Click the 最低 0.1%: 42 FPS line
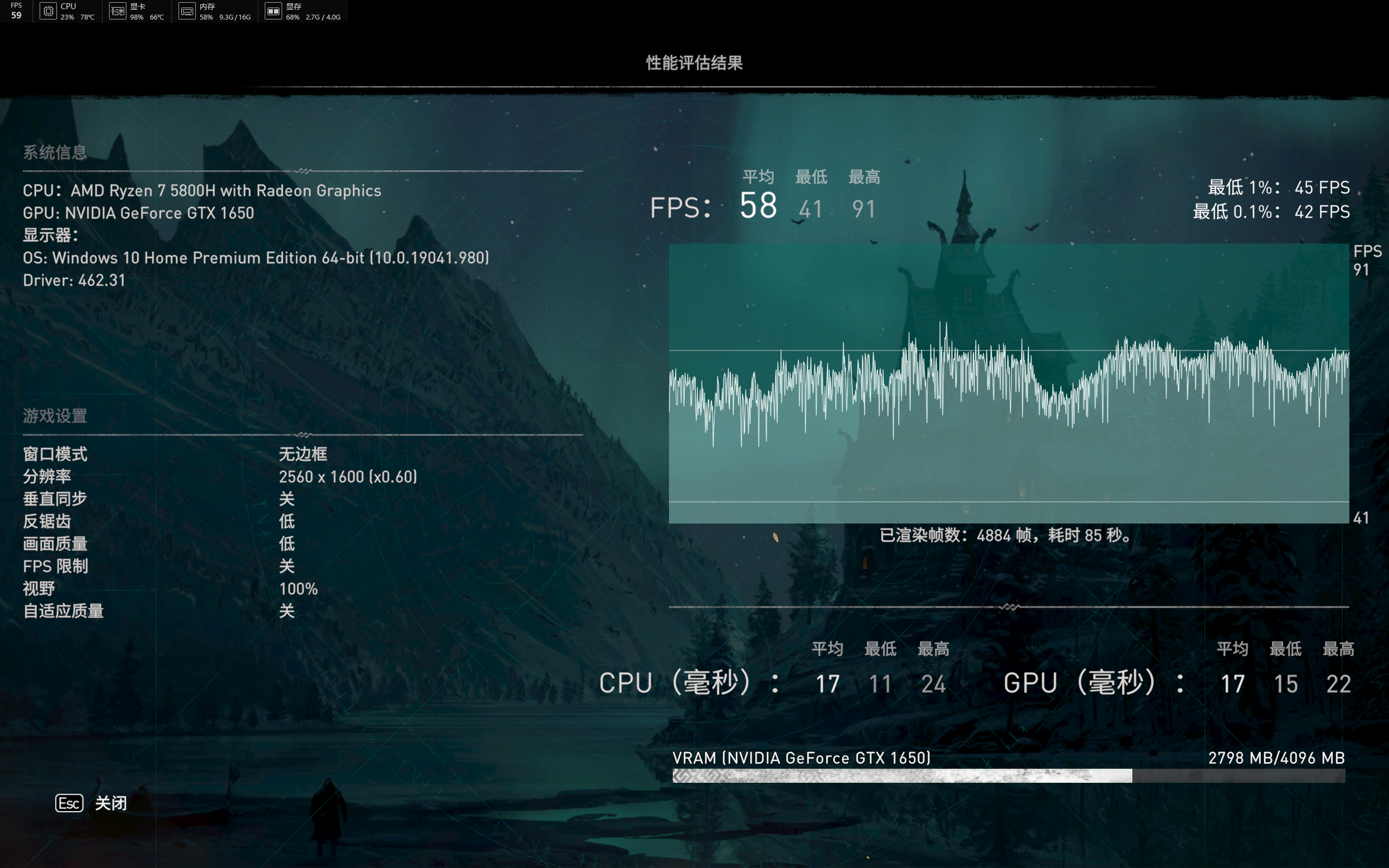Image resolution: width=1389 pixels, height=868 pixels. coord(1271,212)
